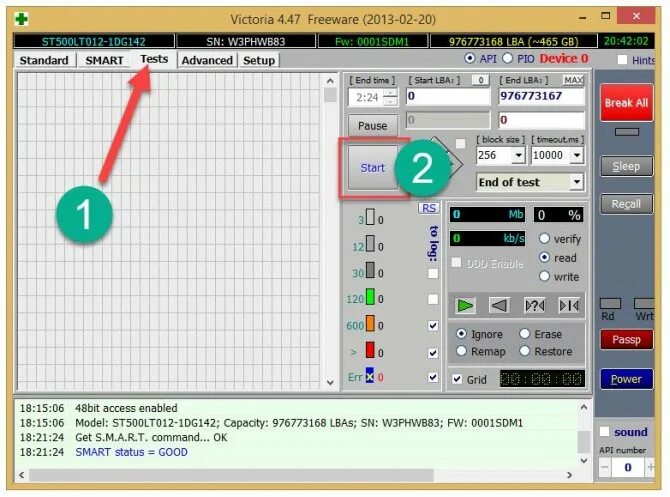The image size is (670, 497).
Task: Select the write test mode
Action: pyautogui.click(x=544, y=276)
